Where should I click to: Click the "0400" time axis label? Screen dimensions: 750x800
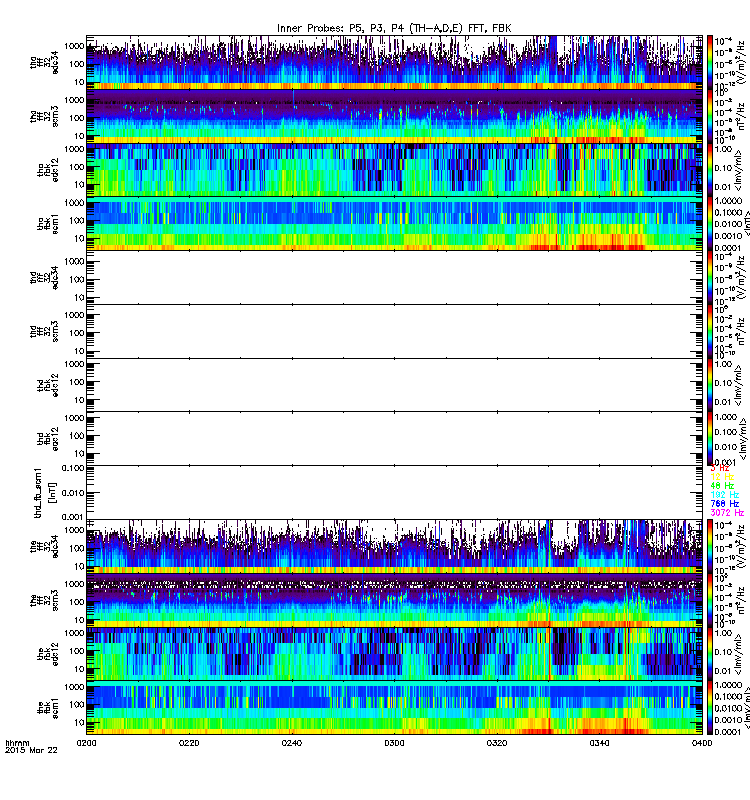702,743
